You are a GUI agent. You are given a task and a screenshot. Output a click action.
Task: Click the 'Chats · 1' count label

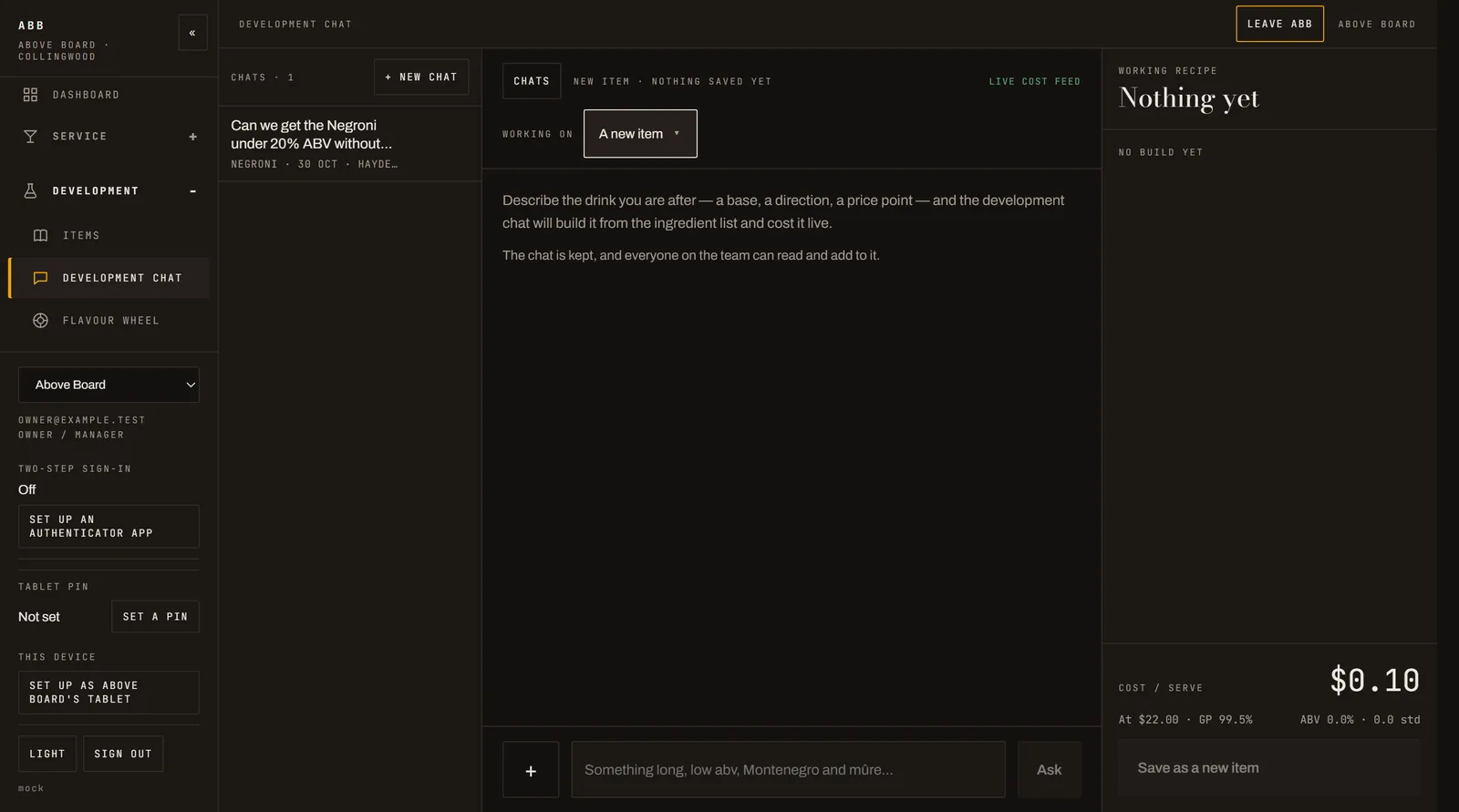pos(263,77)
